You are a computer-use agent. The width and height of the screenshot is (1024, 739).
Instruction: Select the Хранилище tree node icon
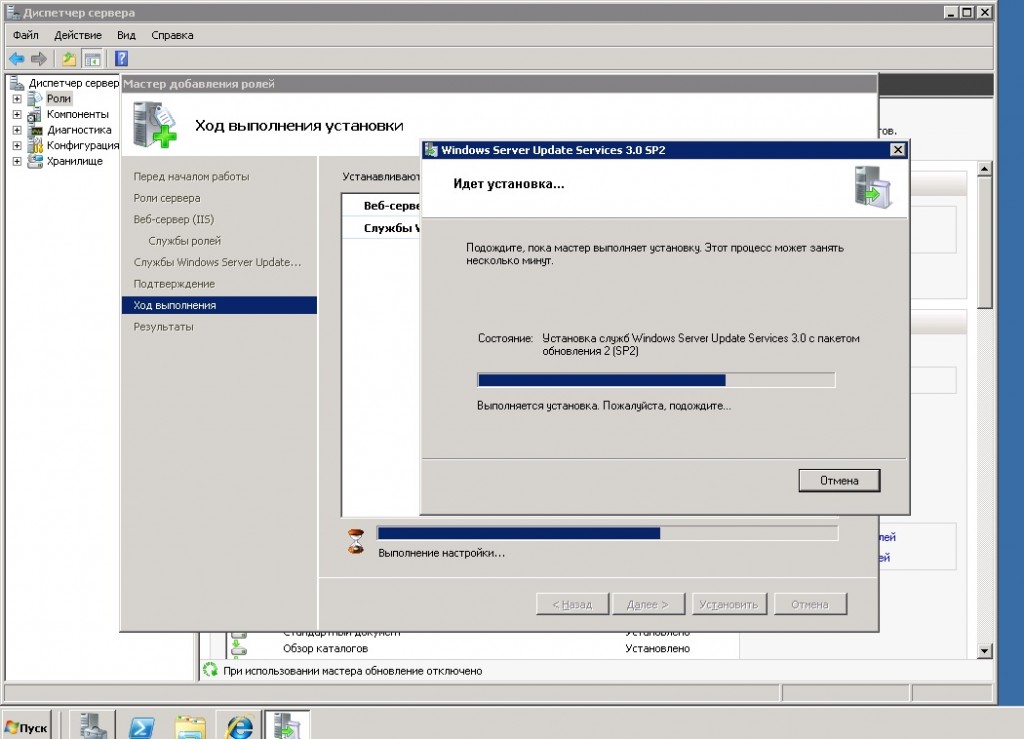point(35,161)
